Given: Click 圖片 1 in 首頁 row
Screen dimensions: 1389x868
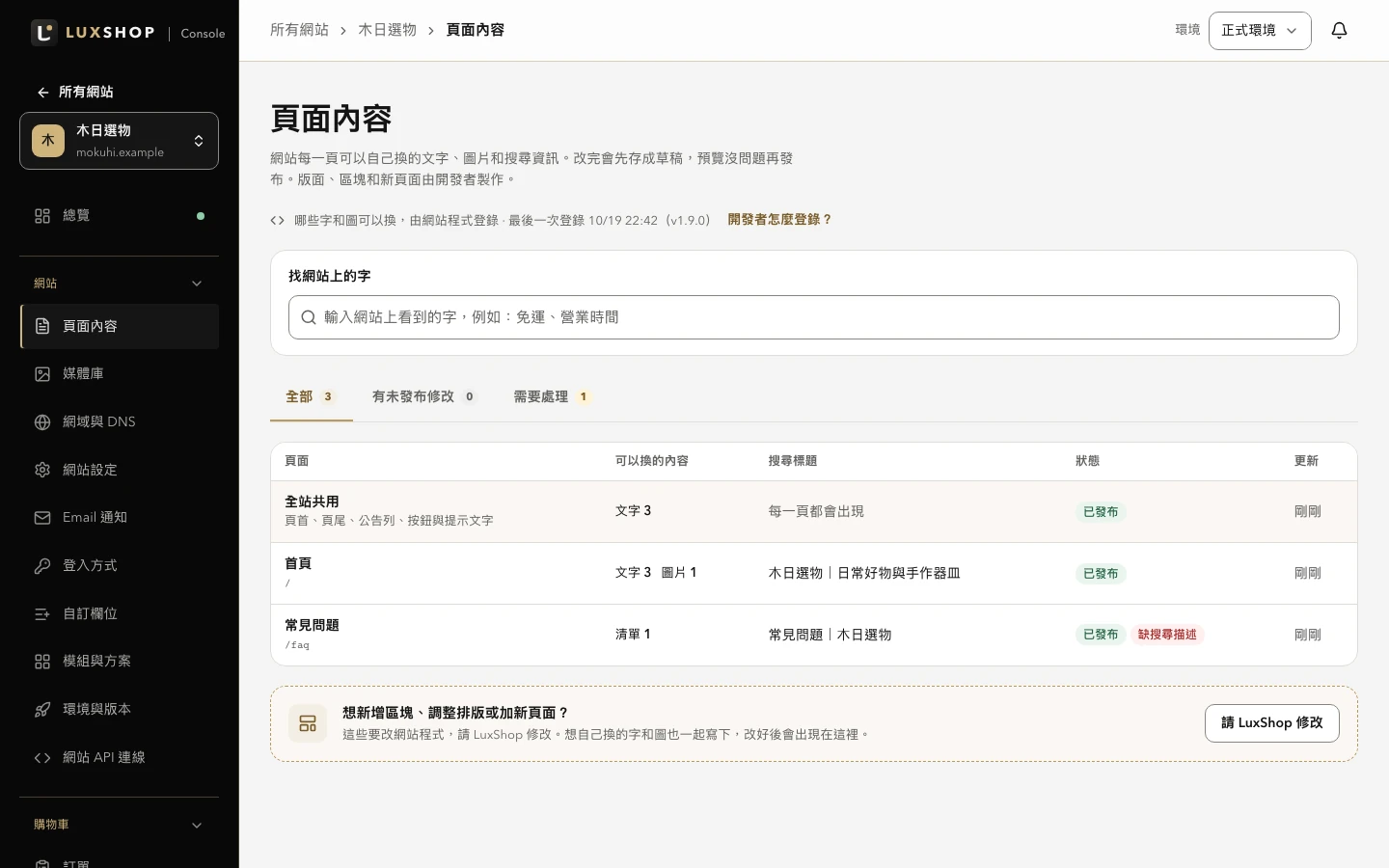Looking at the screenshot, I should (x=678, y=573).
